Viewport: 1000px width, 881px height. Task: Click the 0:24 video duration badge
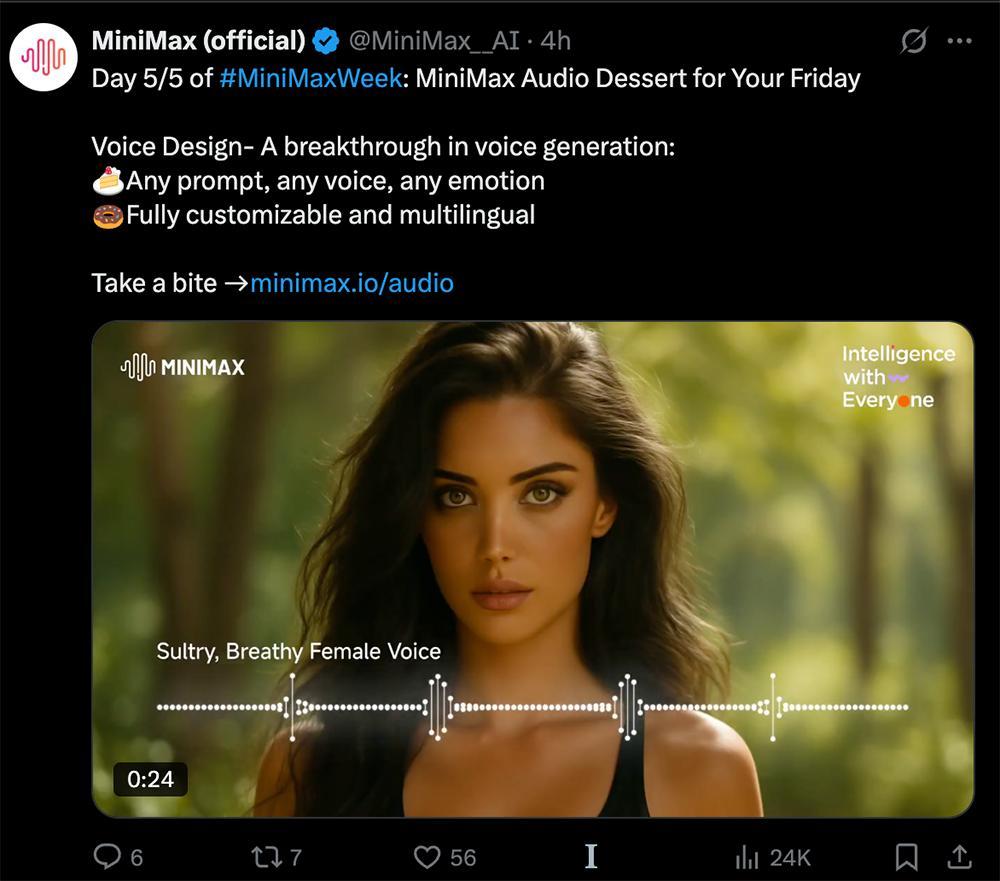pyautogui.click(x=150, y=778)
